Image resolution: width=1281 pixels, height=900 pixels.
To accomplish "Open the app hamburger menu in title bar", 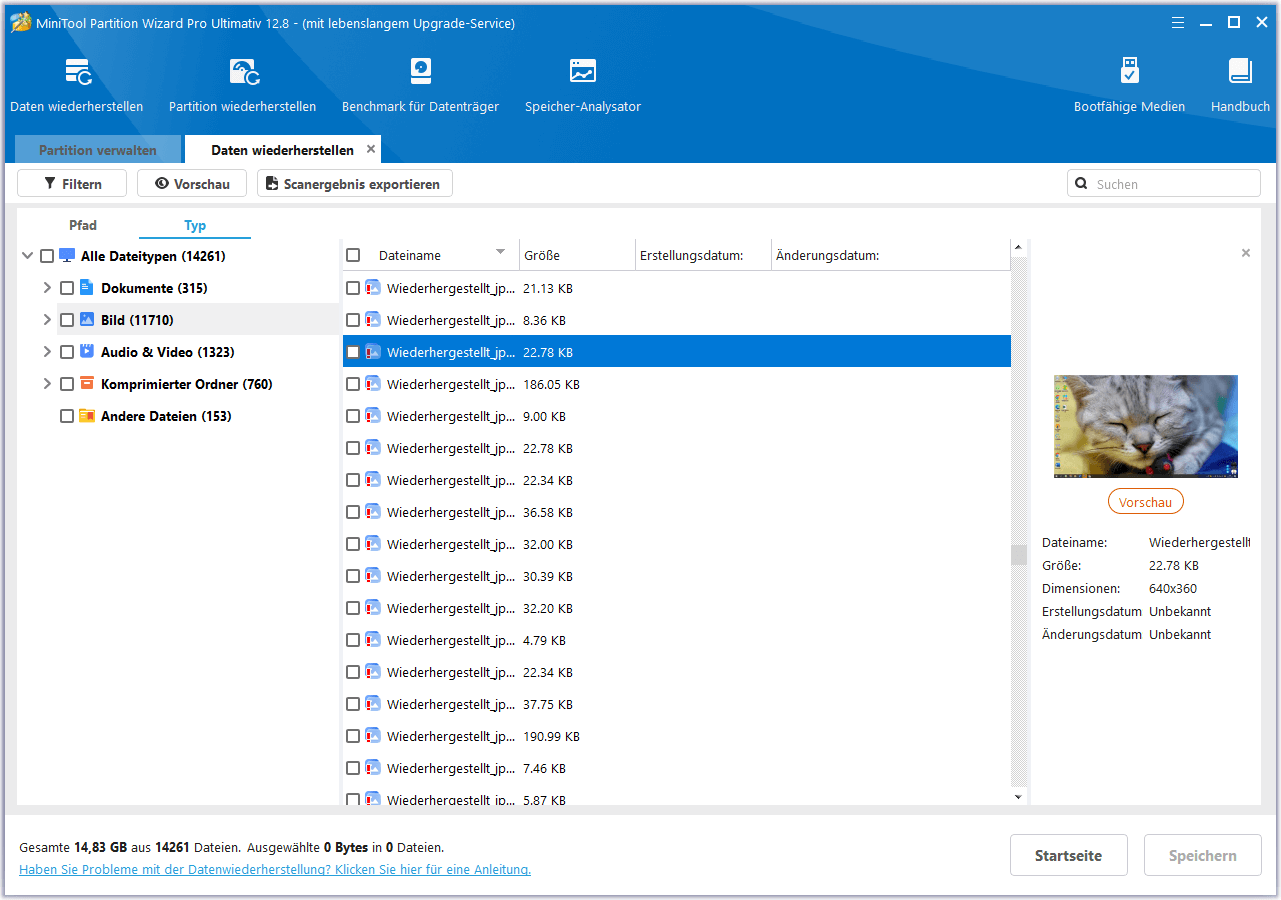I will click(x=1178, y=22).
